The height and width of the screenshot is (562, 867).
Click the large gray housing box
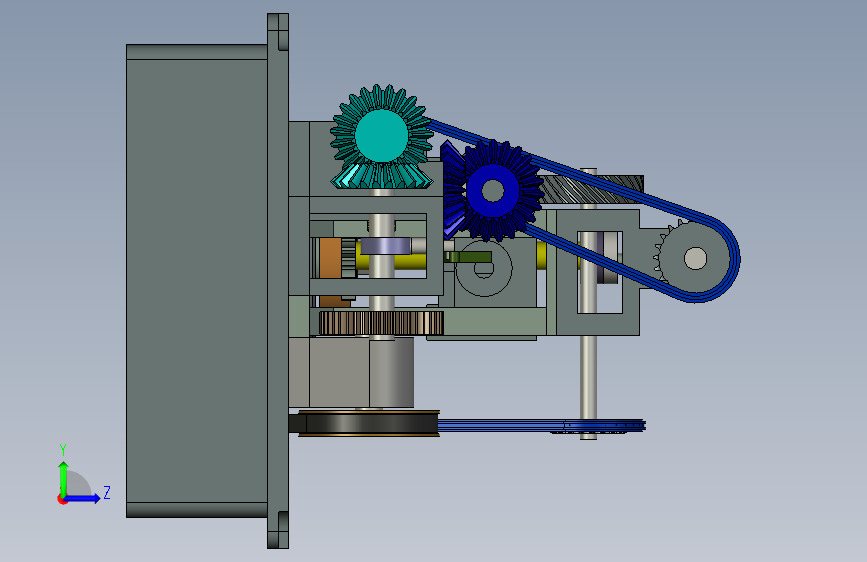197,281
